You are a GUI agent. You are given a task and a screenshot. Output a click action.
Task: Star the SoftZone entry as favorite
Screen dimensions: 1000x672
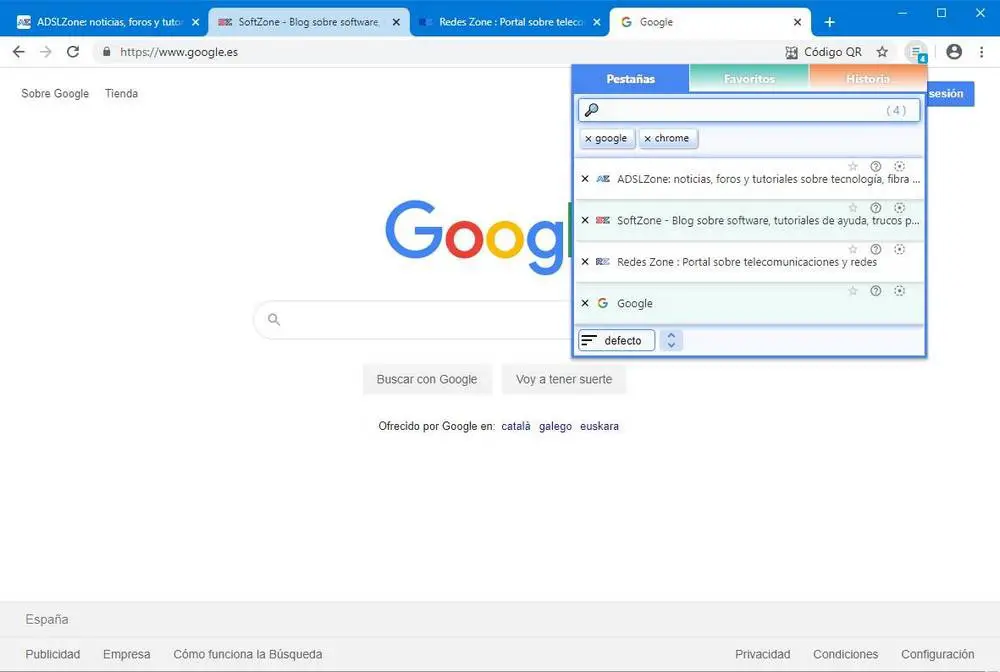coord(853,208)
